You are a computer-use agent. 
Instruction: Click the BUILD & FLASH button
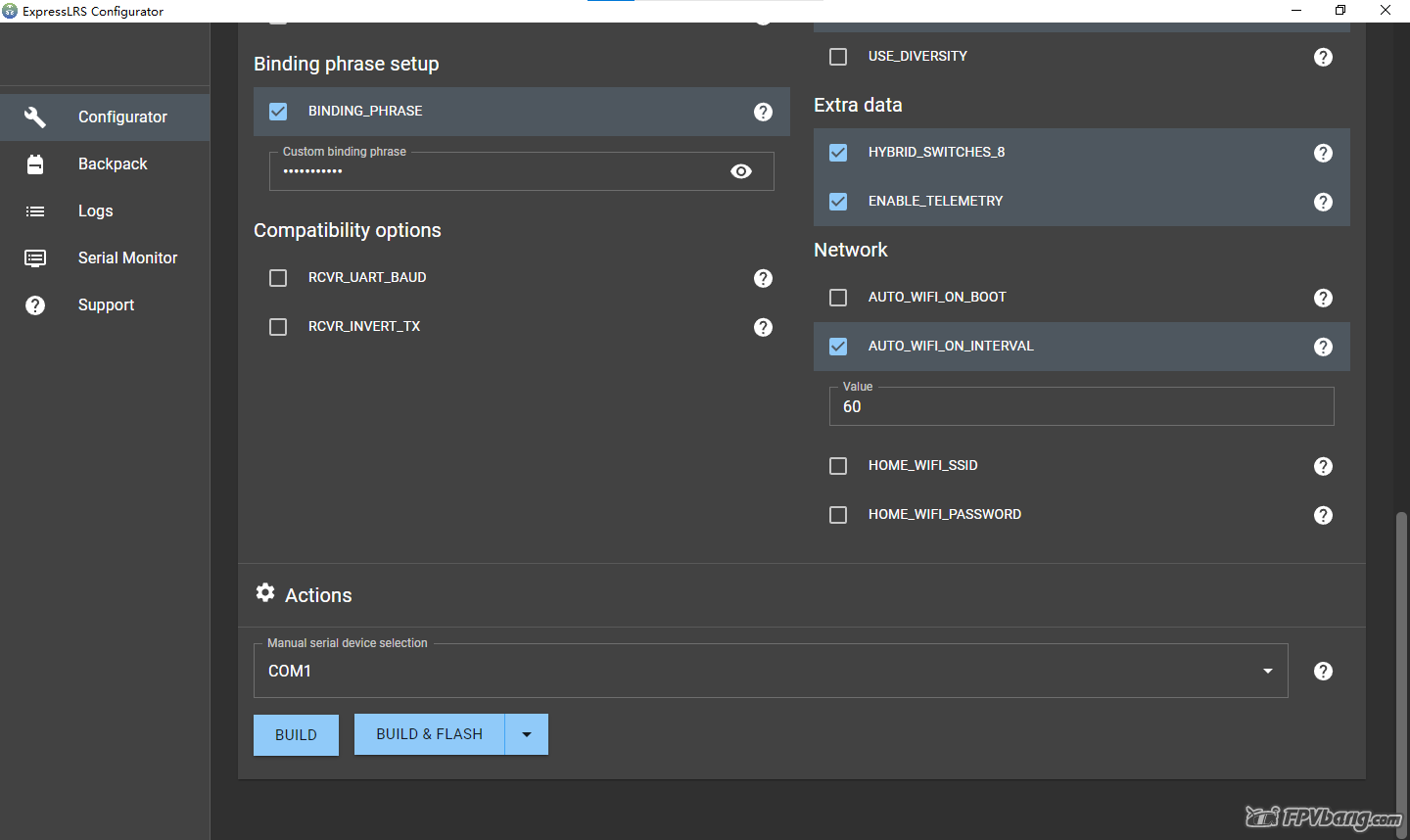coord(429,734)
